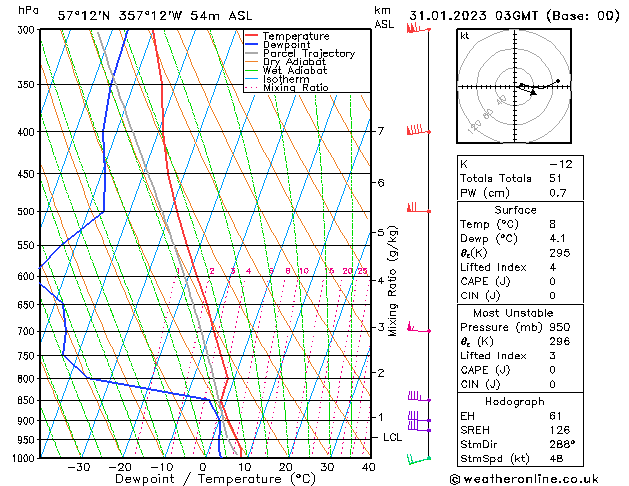The width and height of the screenshot is (629, 486).
Task: Click the Surface Temp (°C) row label
Action: [489, 224]
